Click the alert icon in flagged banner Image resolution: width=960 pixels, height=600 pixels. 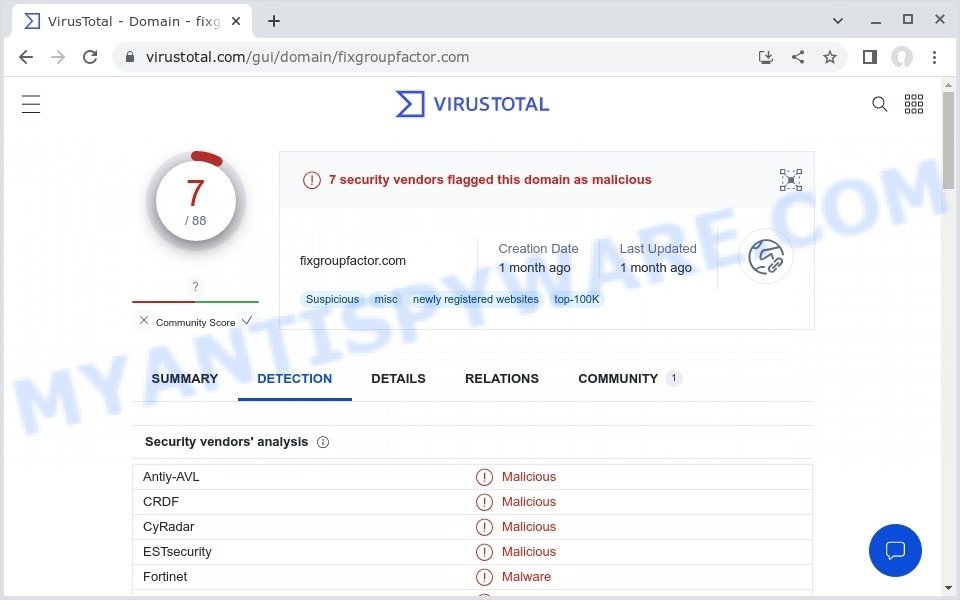312,180
